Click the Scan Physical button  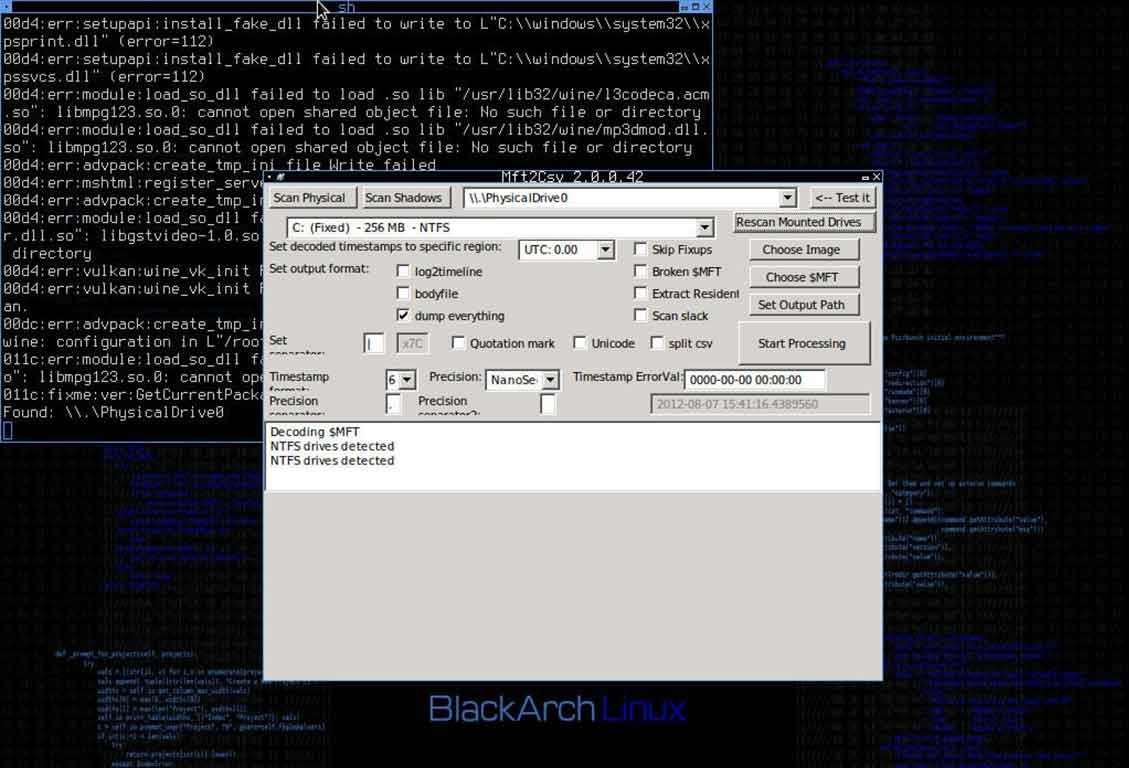[x=310, y=197]
